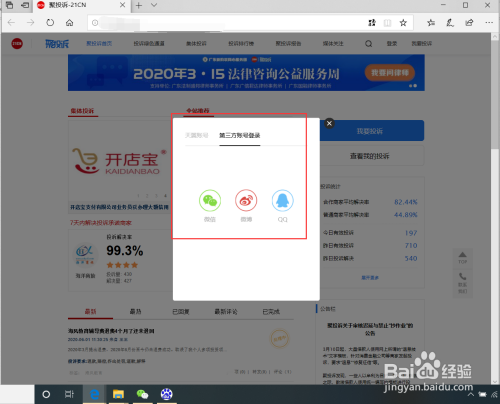Click the browser Forward arrow
The image size is (500, 404).
pos(30,23)
